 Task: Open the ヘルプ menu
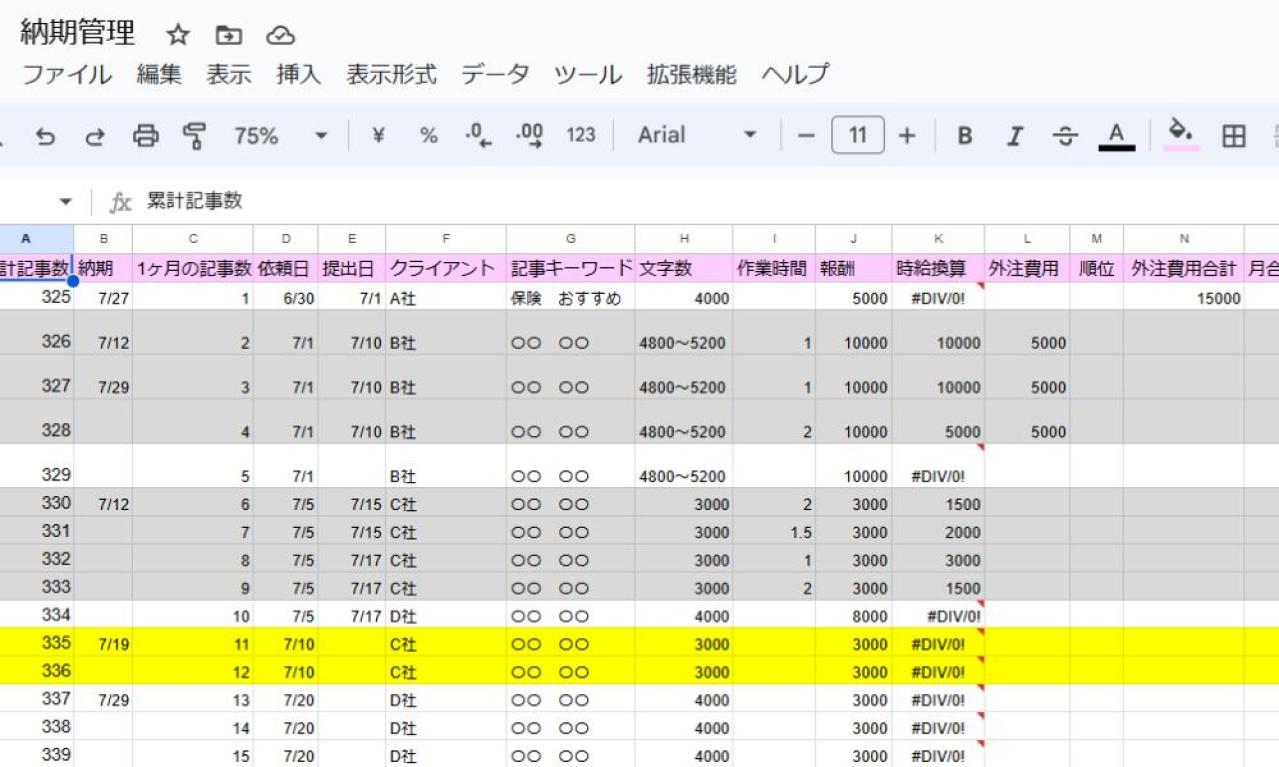pos(796,75)
